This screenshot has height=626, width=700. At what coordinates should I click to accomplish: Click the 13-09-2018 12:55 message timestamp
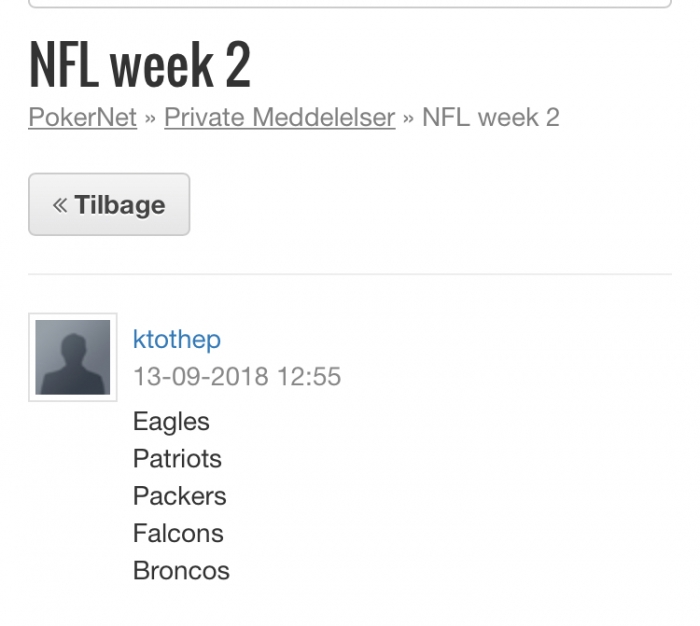coord(237,376)
